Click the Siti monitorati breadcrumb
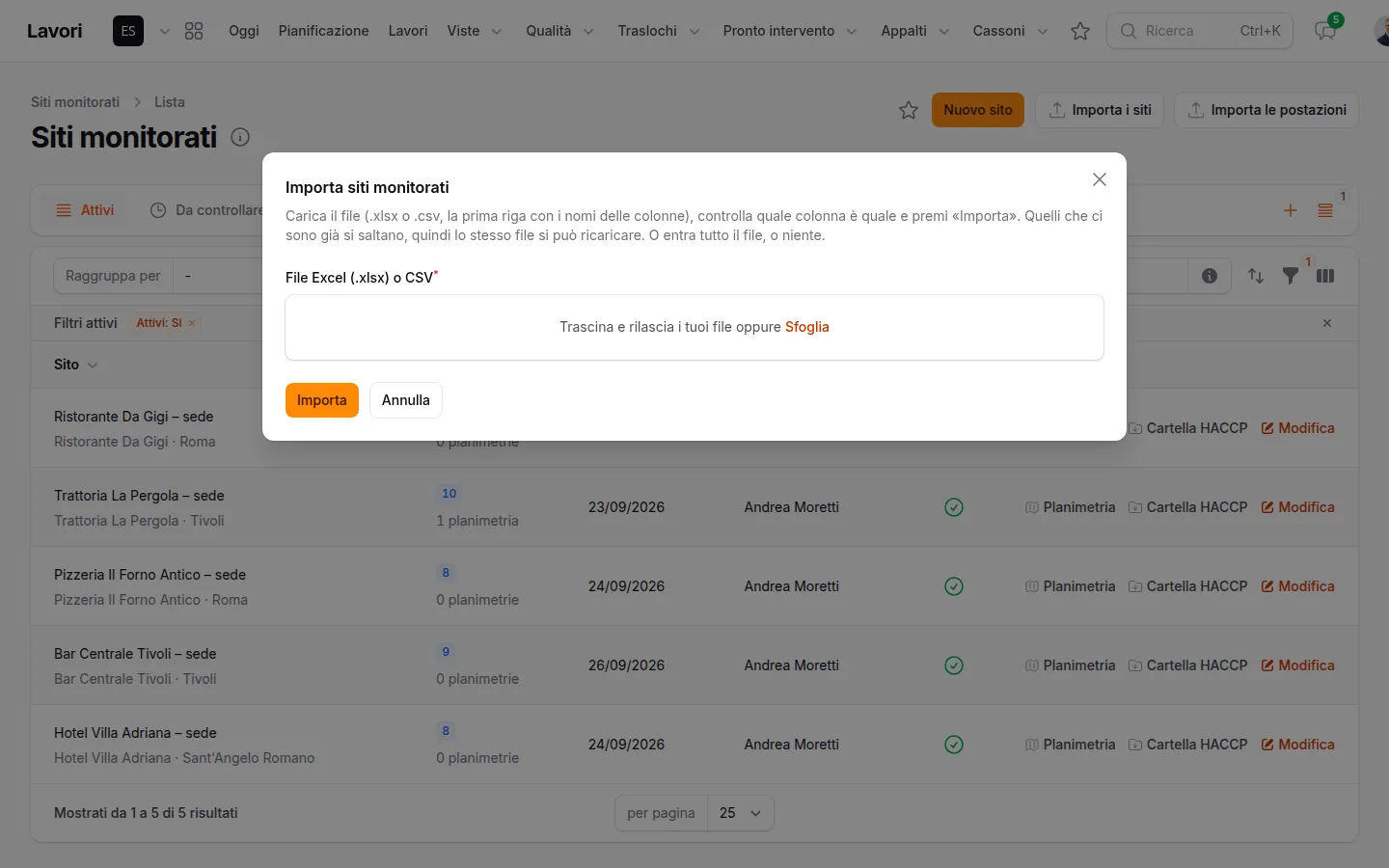The width and height of the screenshot is (1389, 868). point(75,102)
